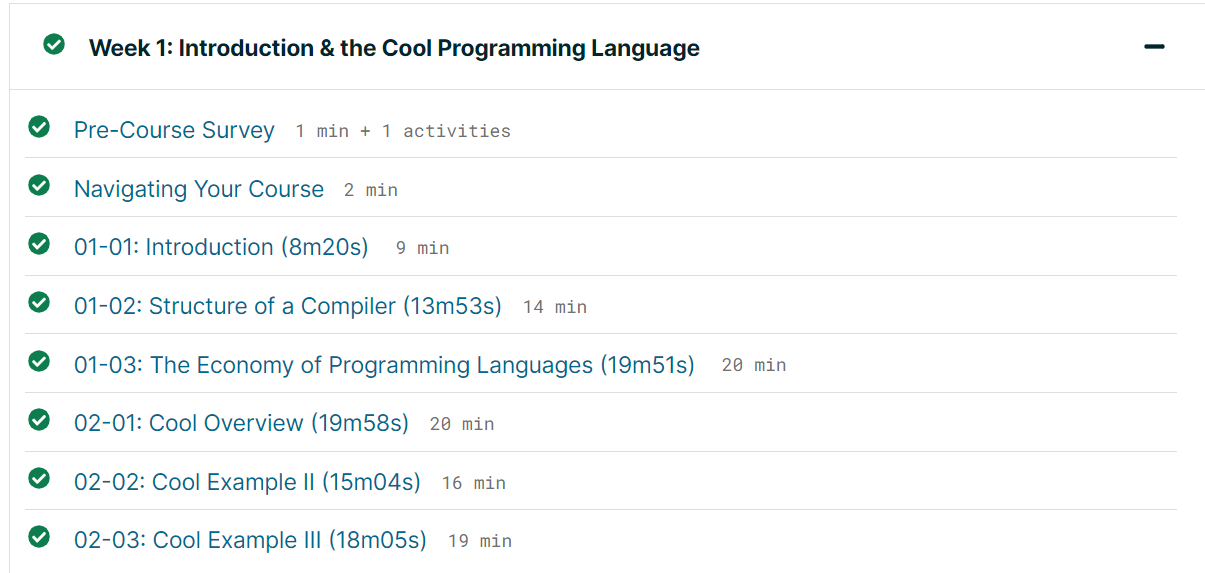This screenshot has height=573, width=1205.
Task: Click the Pre-Course Survey green checkmark
Action: tap(39, 127)
